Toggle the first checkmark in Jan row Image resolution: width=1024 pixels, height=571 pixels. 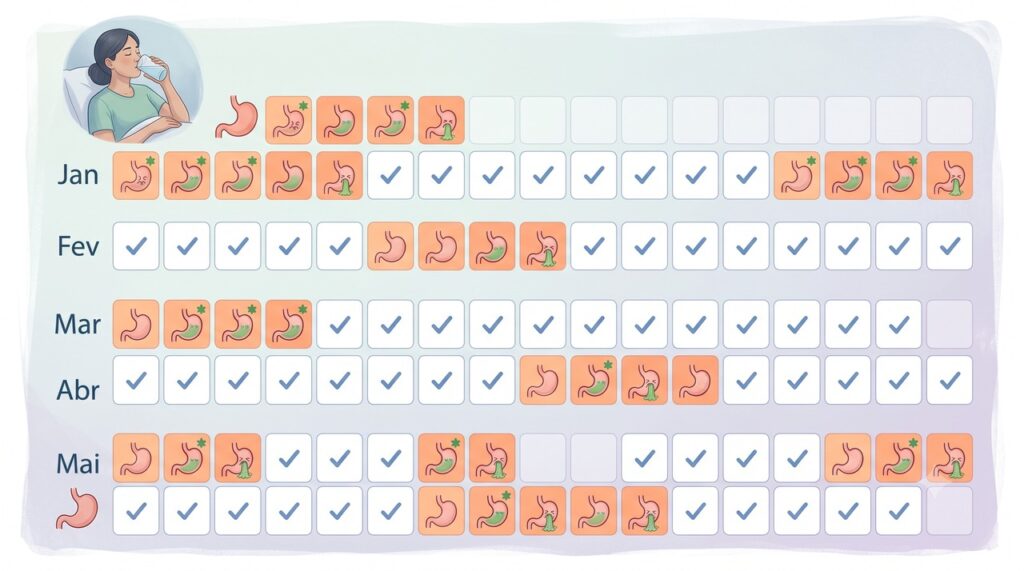391,176
